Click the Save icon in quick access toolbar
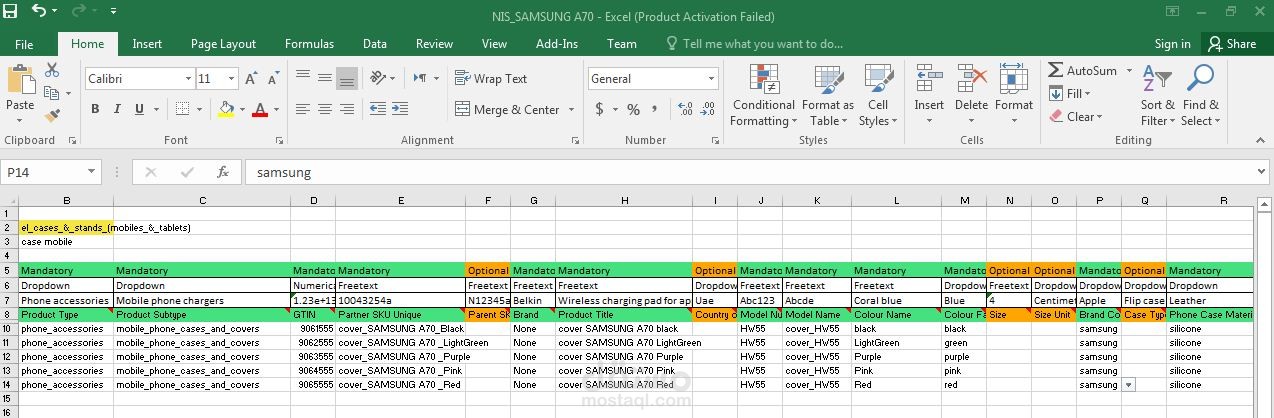The height and width of the screenshot is (418, 1274). coord(11,12)
